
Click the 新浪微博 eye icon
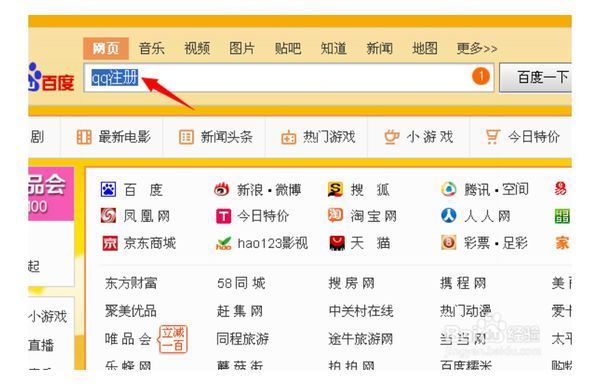(222, 189)
